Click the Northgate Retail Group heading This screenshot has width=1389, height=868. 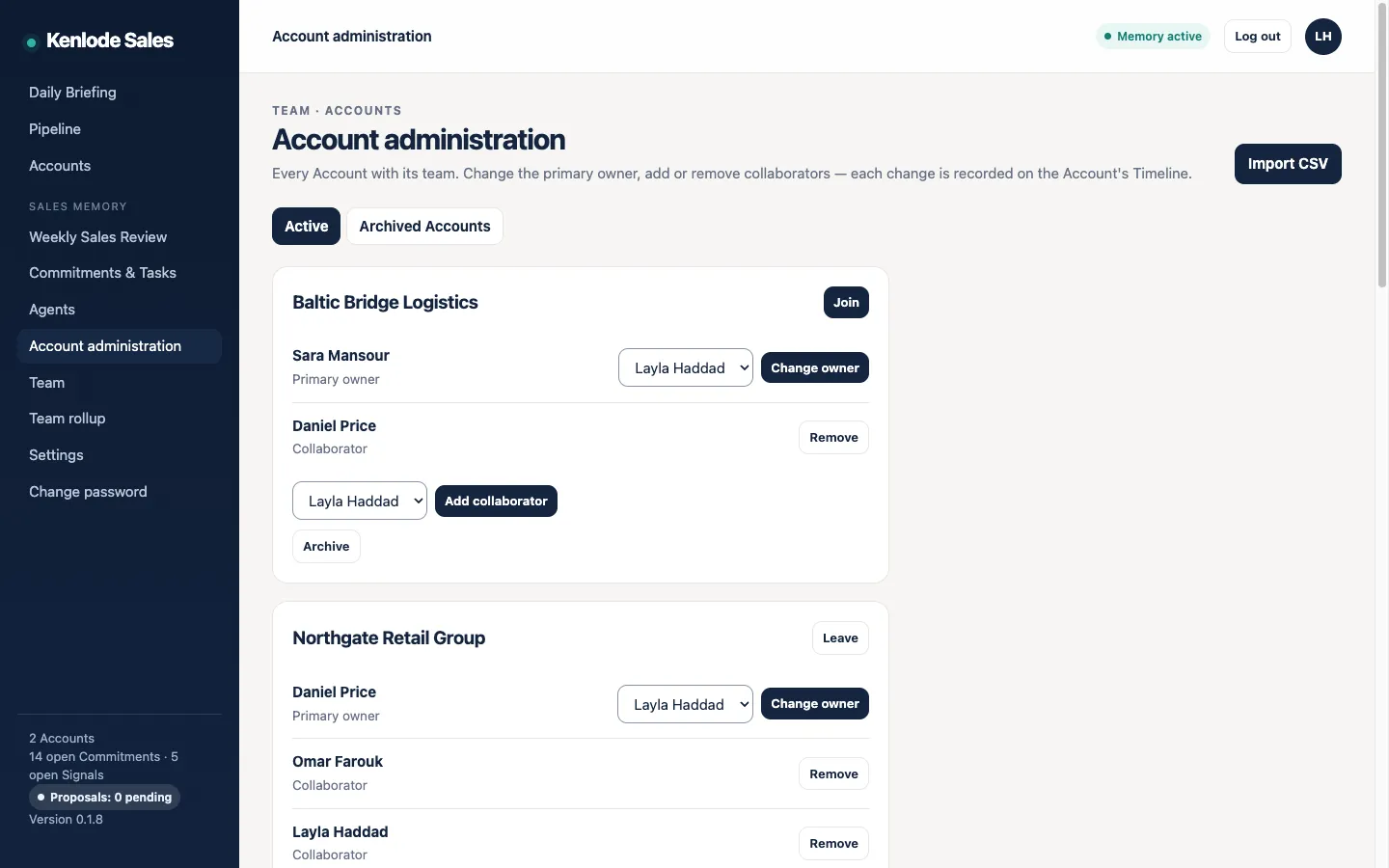(x=389, y=638)
